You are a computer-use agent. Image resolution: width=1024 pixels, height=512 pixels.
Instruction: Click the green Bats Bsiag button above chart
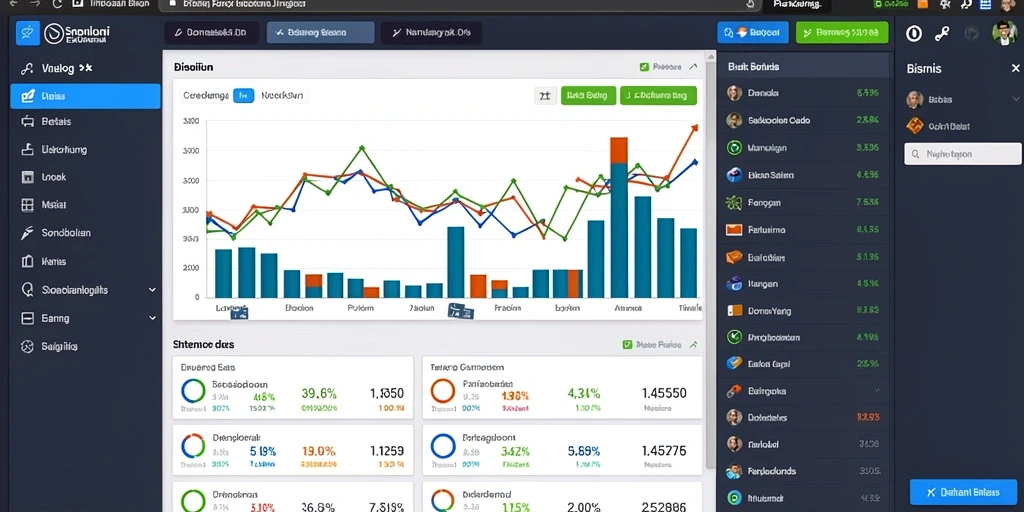pos(588,95)
